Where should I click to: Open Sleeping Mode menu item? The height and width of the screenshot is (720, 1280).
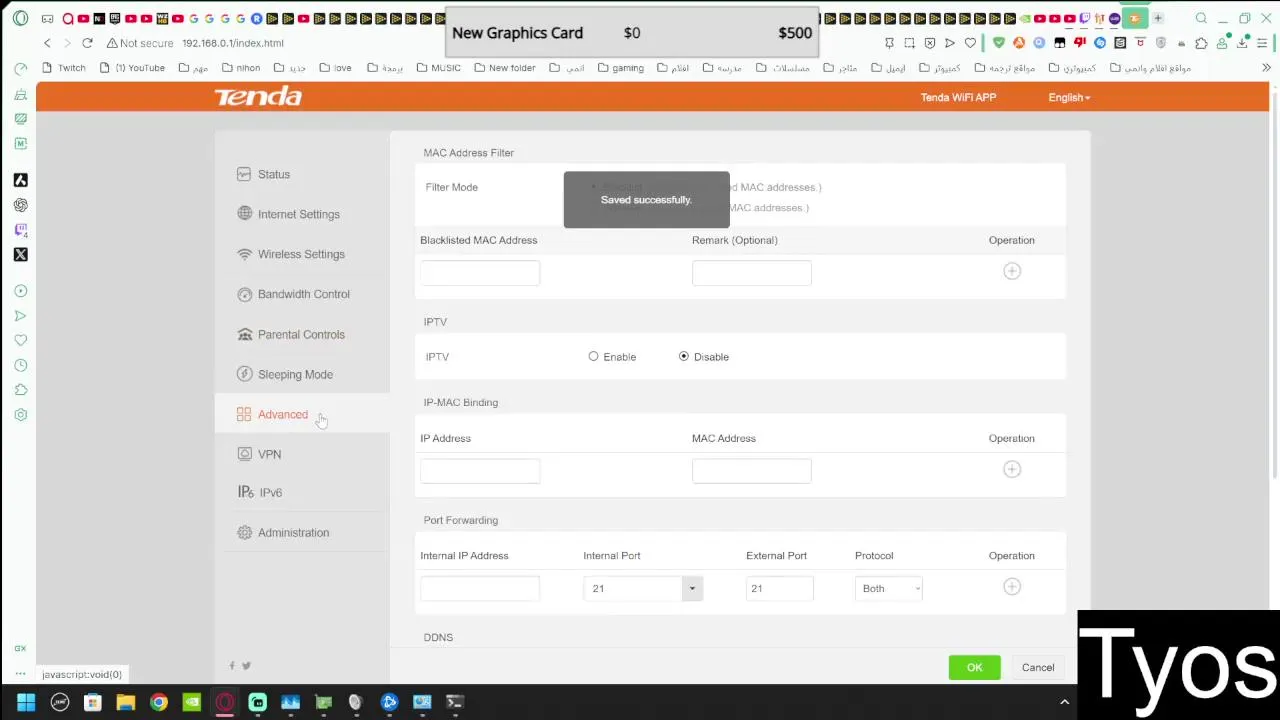click(x=295, y=374)
